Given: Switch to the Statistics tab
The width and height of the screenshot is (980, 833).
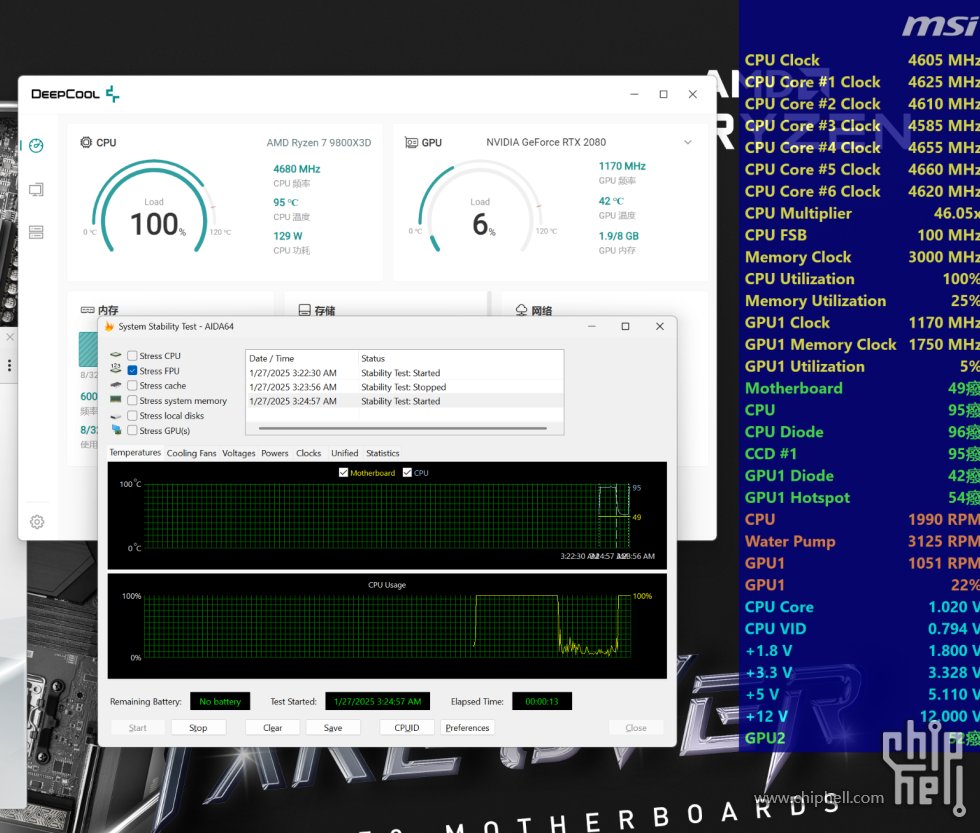Looking at the screenshot, I should click(382, 453).
